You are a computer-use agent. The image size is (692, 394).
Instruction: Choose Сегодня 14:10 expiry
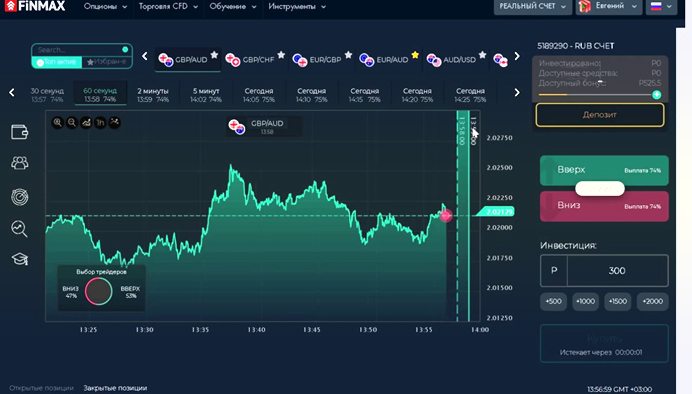[x=312, y=94]
